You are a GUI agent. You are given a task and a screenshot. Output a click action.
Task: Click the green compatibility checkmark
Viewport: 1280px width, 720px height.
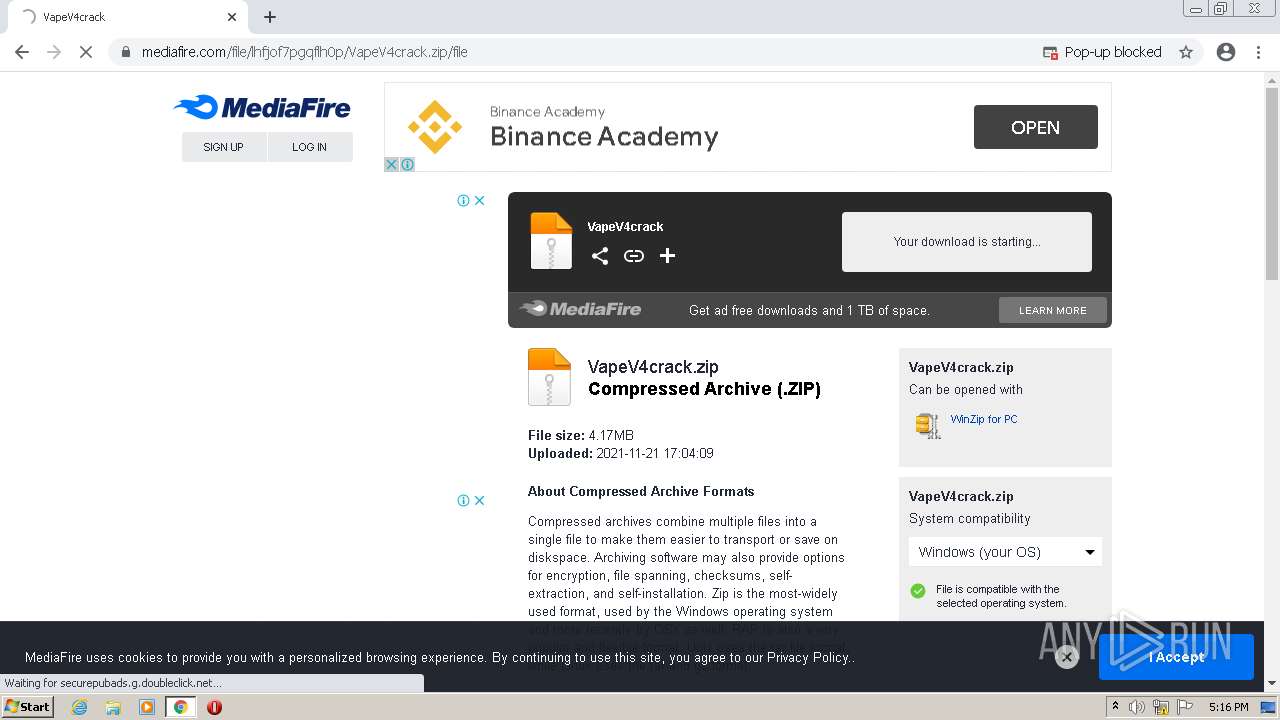918,591
